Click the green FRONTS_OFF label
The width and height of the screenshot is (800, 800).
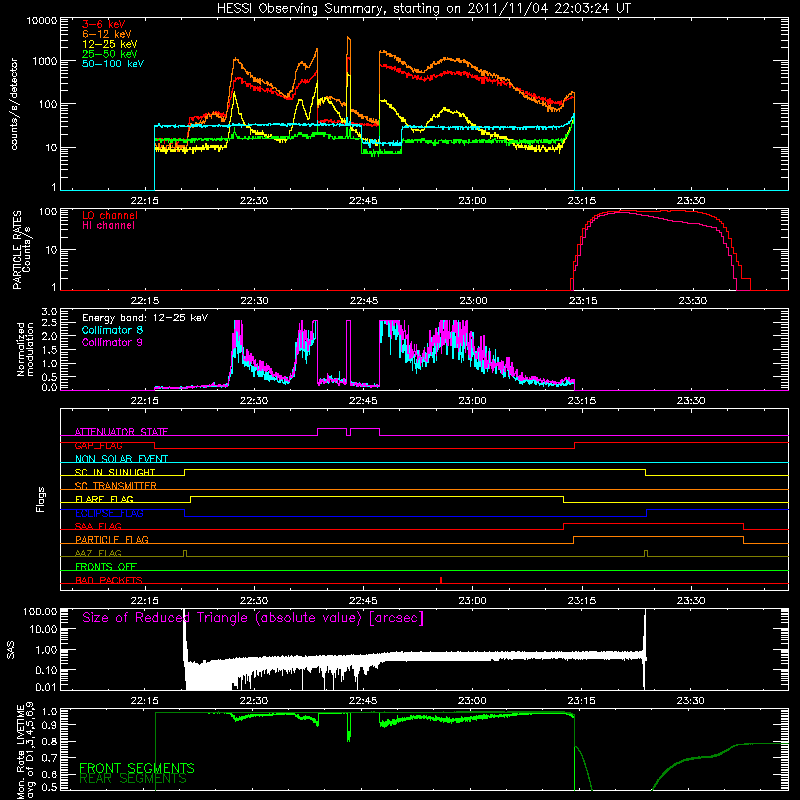pyautogui.click(x=106, y=567)
